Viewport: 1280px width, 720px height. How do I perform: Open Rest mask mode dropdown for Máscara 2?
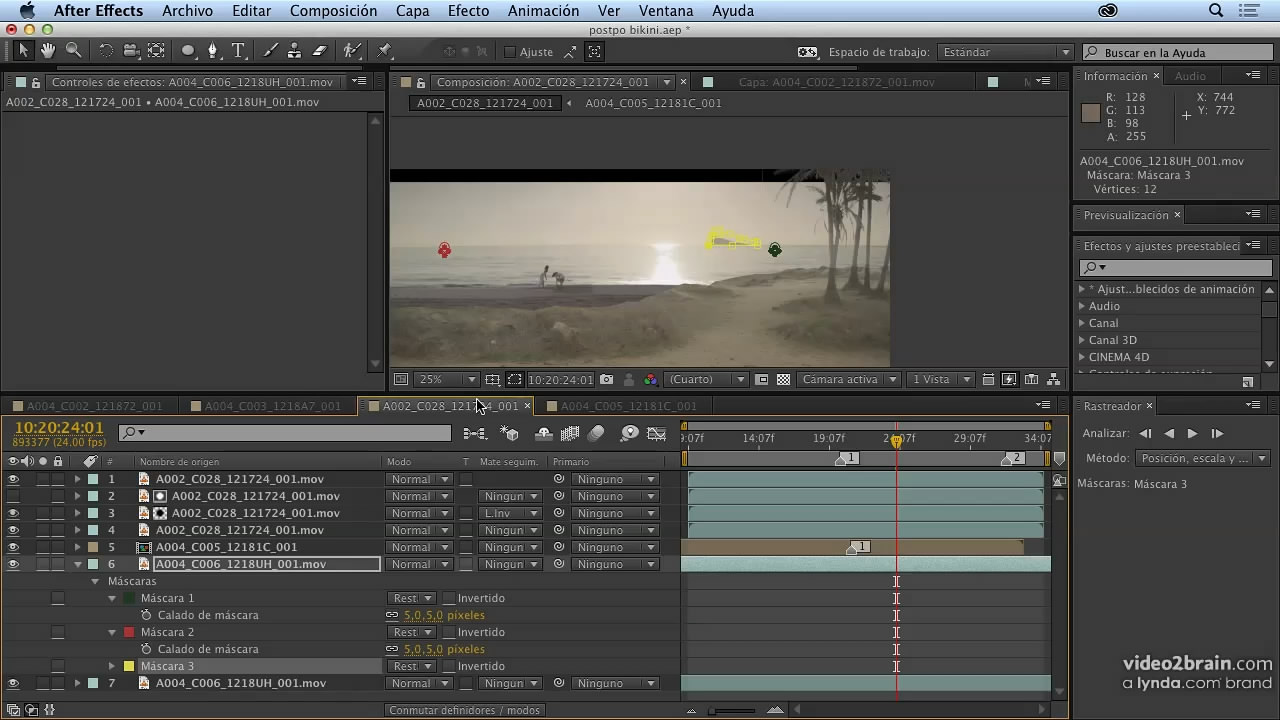pos(412,632)
